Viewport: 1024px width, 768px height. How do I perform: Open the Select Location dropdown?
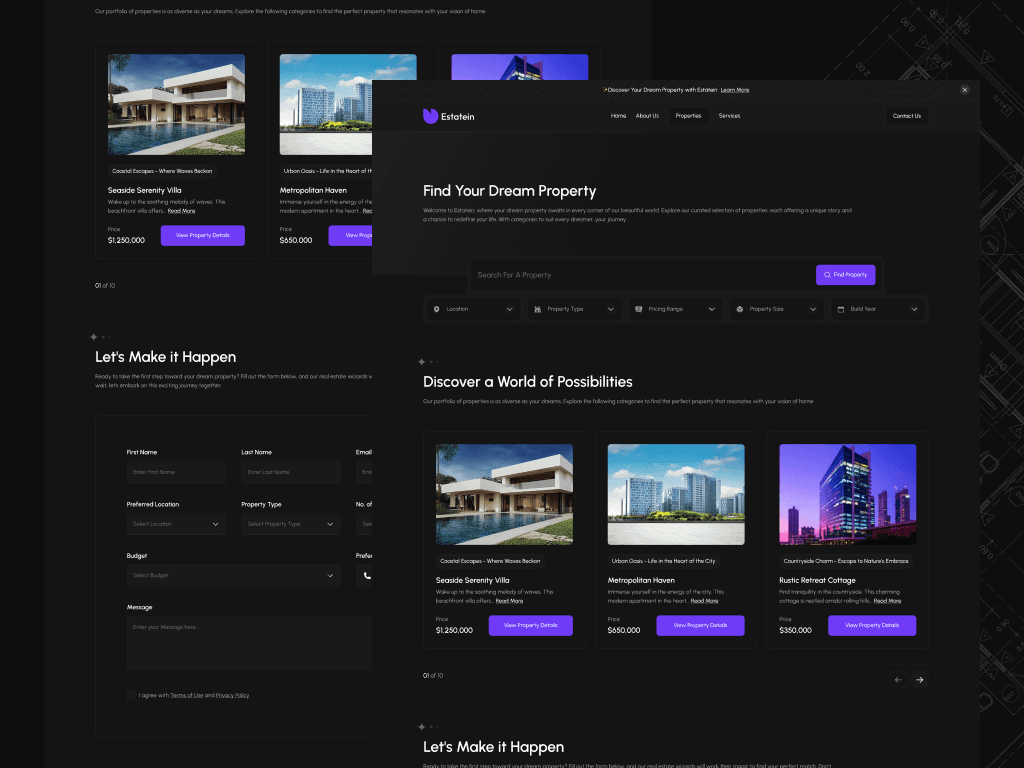coord(176,524)
